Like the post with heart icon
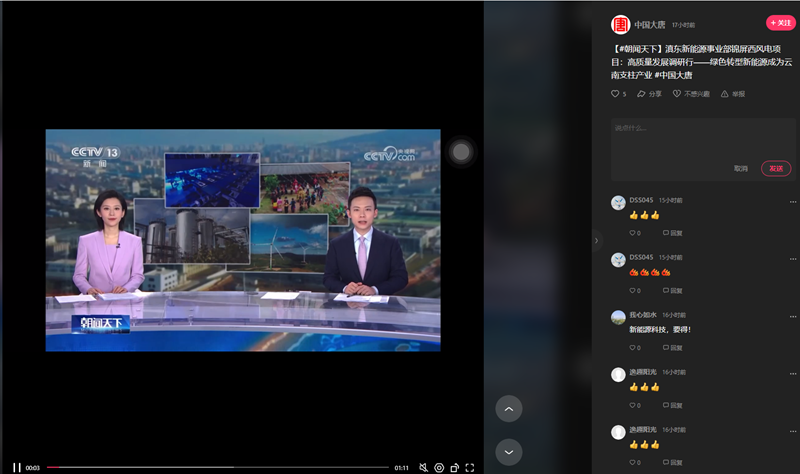 tap(616, 94)
